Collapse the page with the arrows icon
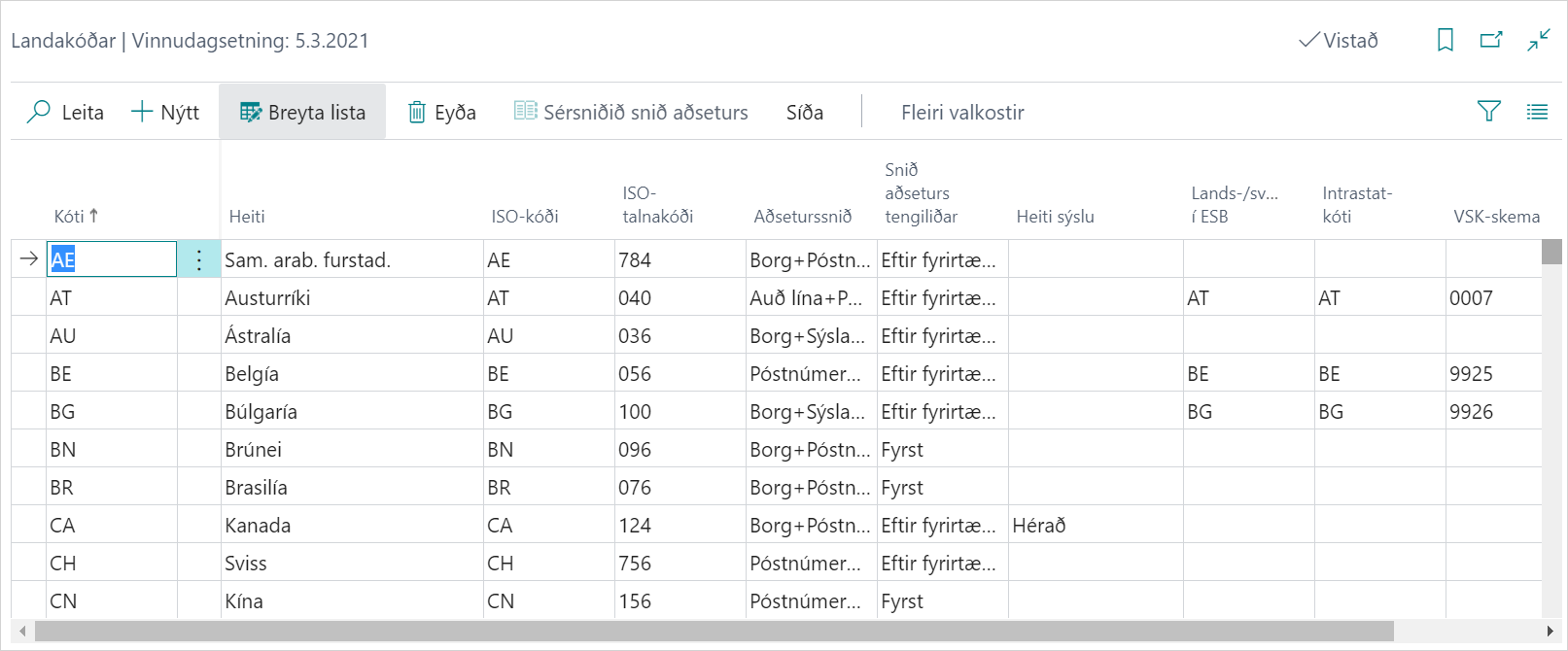 1539,40
